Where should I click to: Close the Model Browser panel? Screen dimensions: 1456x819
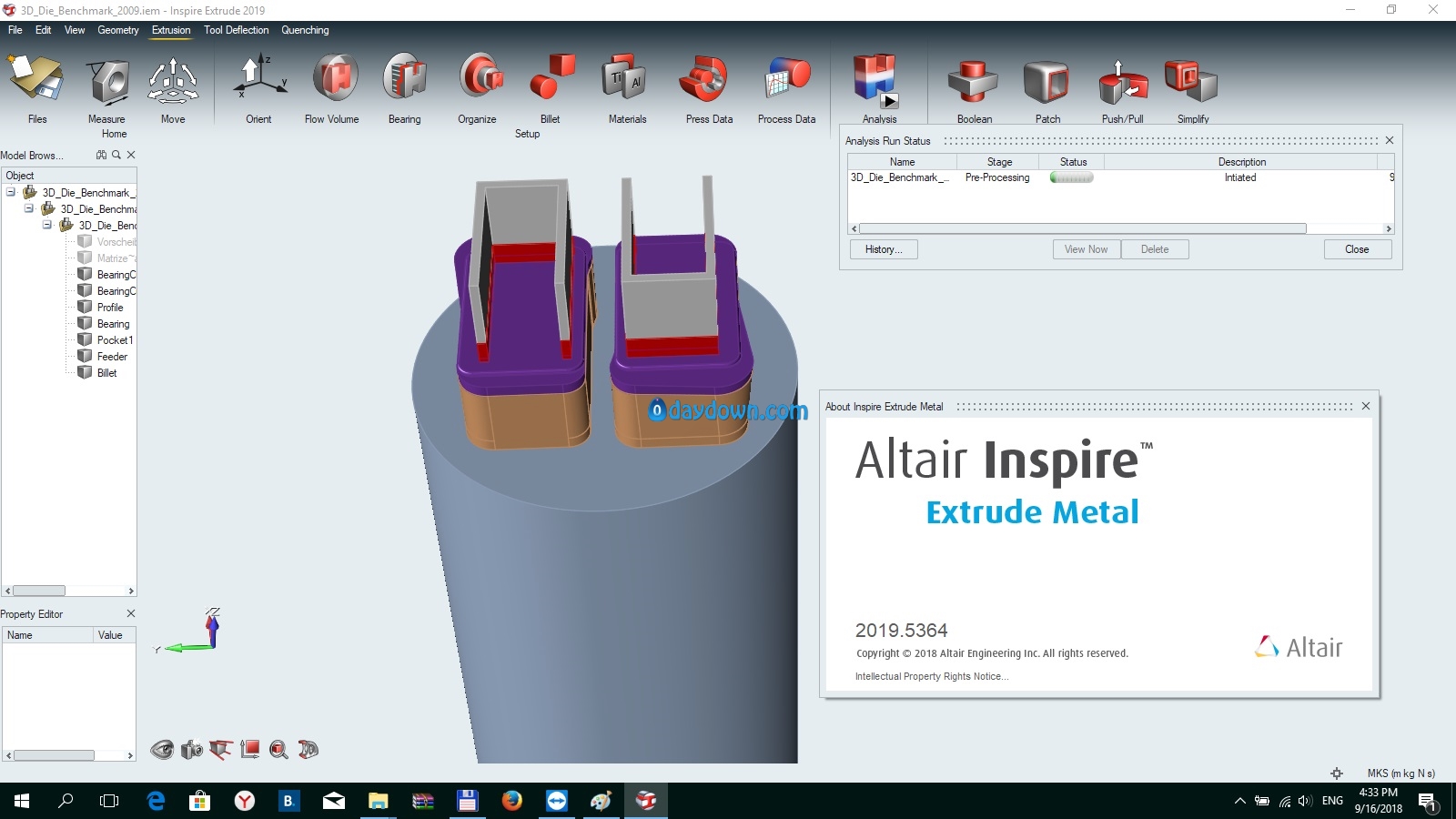click(x=131, y=155)
